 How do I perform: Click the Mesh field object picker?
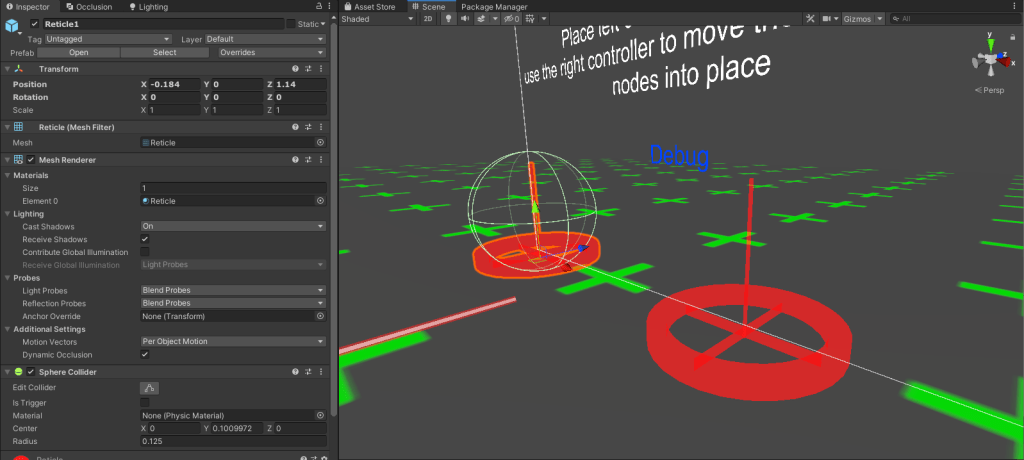pos(320,143)
